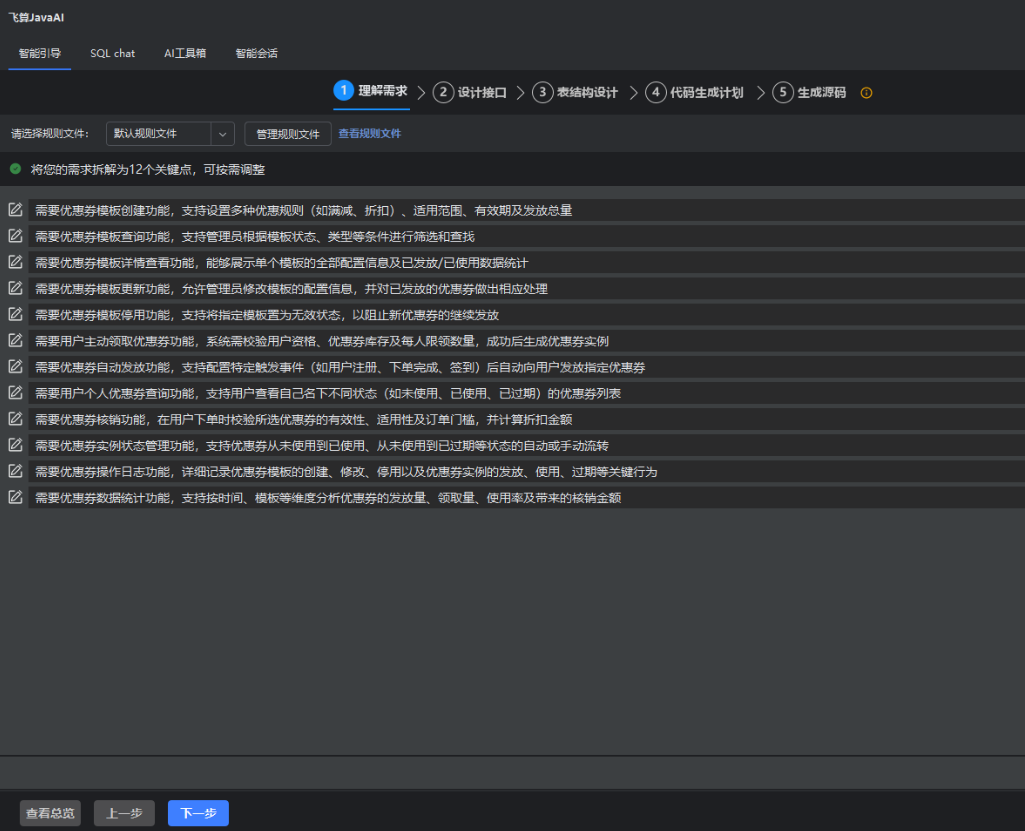Open the AI工具箱 tab
Image resolution: width=1025 pixels, height=831 pixels.
point(185,53)
